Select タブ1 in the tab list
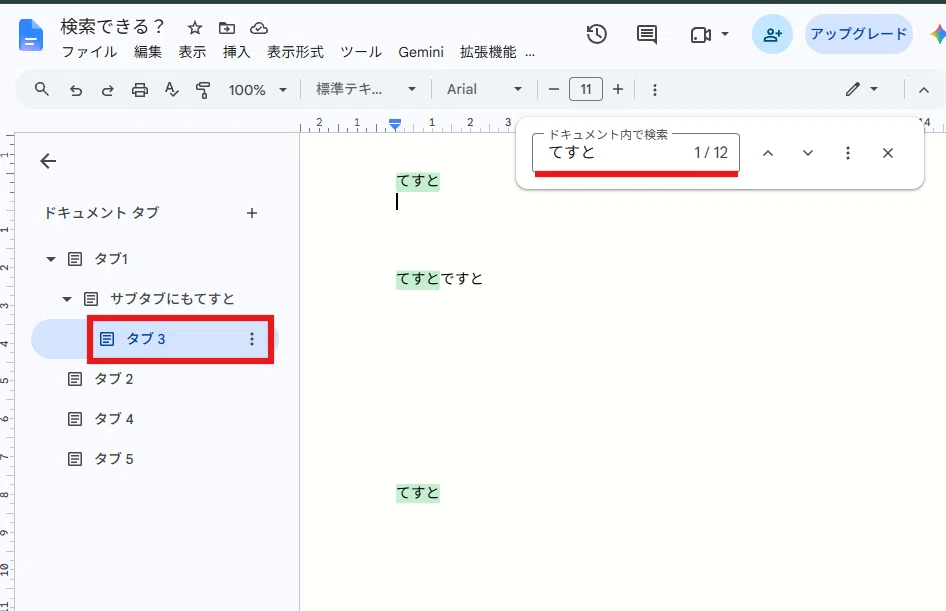Screen dimensions: 946x611 tap(111, 259)
